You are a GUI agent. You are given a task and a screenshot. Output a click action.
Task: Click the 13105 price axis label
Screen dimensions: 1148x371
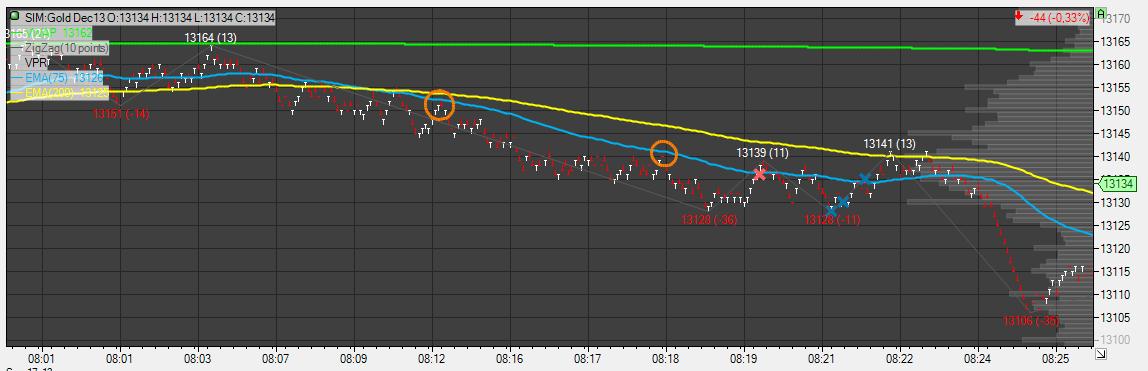tap(1117, 317)
